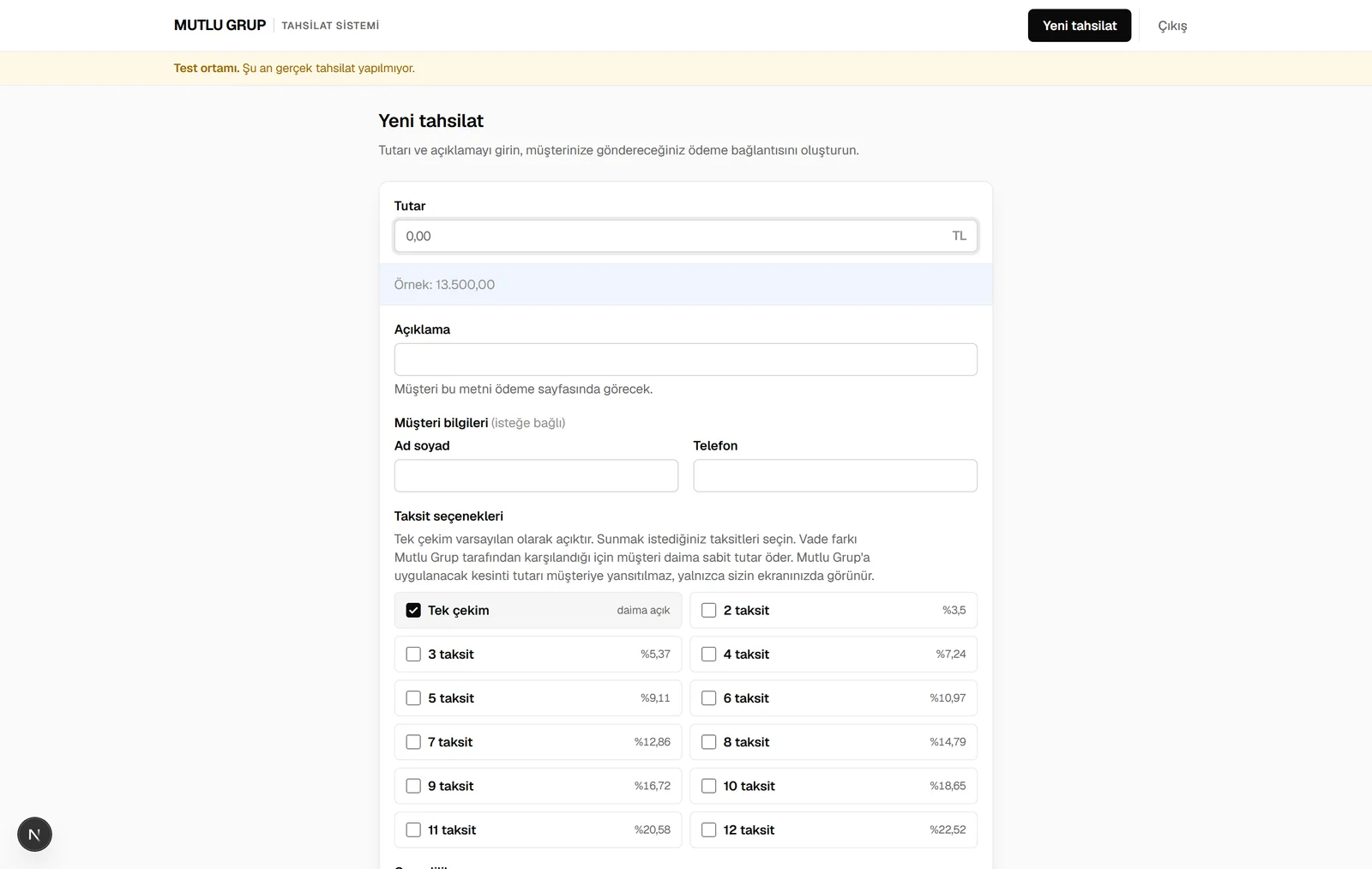The image size is (1372, 869).
Task: Click the Çıkış logout link
Action: point(1172,26)
